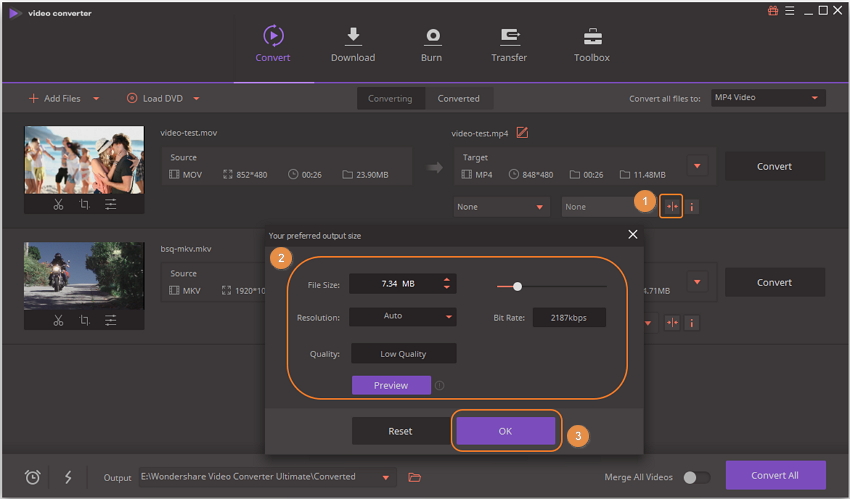Edit the video-test.mp4 output file name

click(x=522, y=133)
